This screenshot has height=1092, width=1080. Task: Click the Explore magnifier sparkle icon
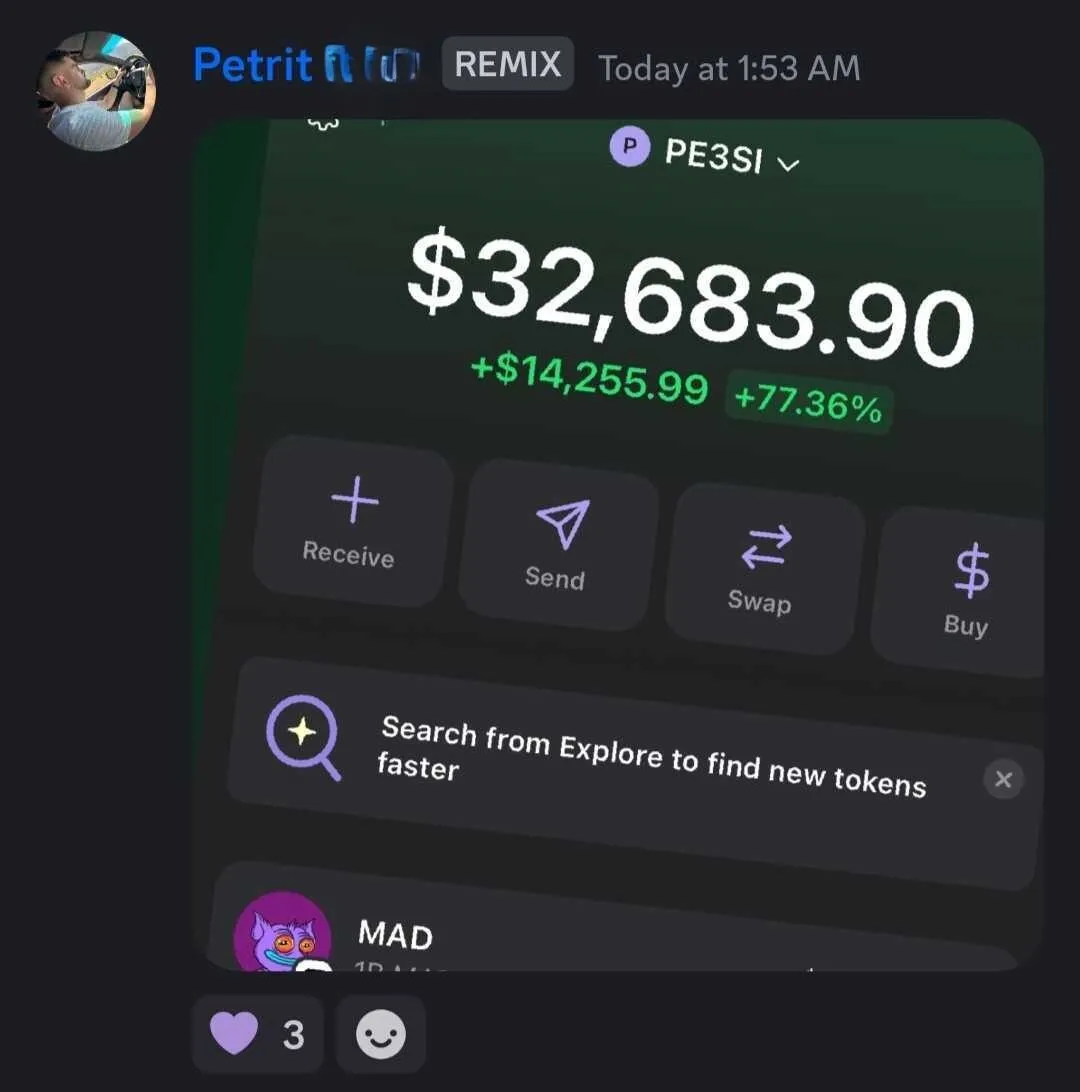pyautogui.click(x=304, y=737)
